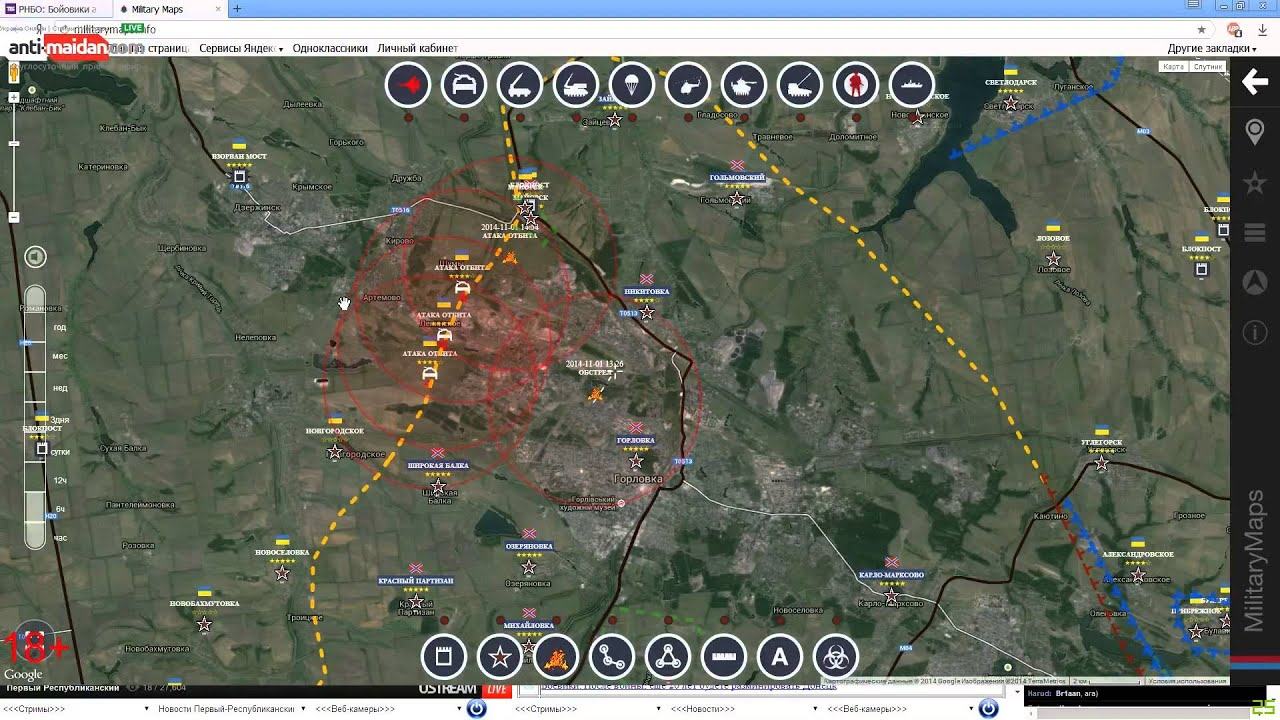Viewport: 1280px width, 720px height.
Task: Select the triangle polygon drawing tool
Action: pyautogui.click(x=668, y=657)
